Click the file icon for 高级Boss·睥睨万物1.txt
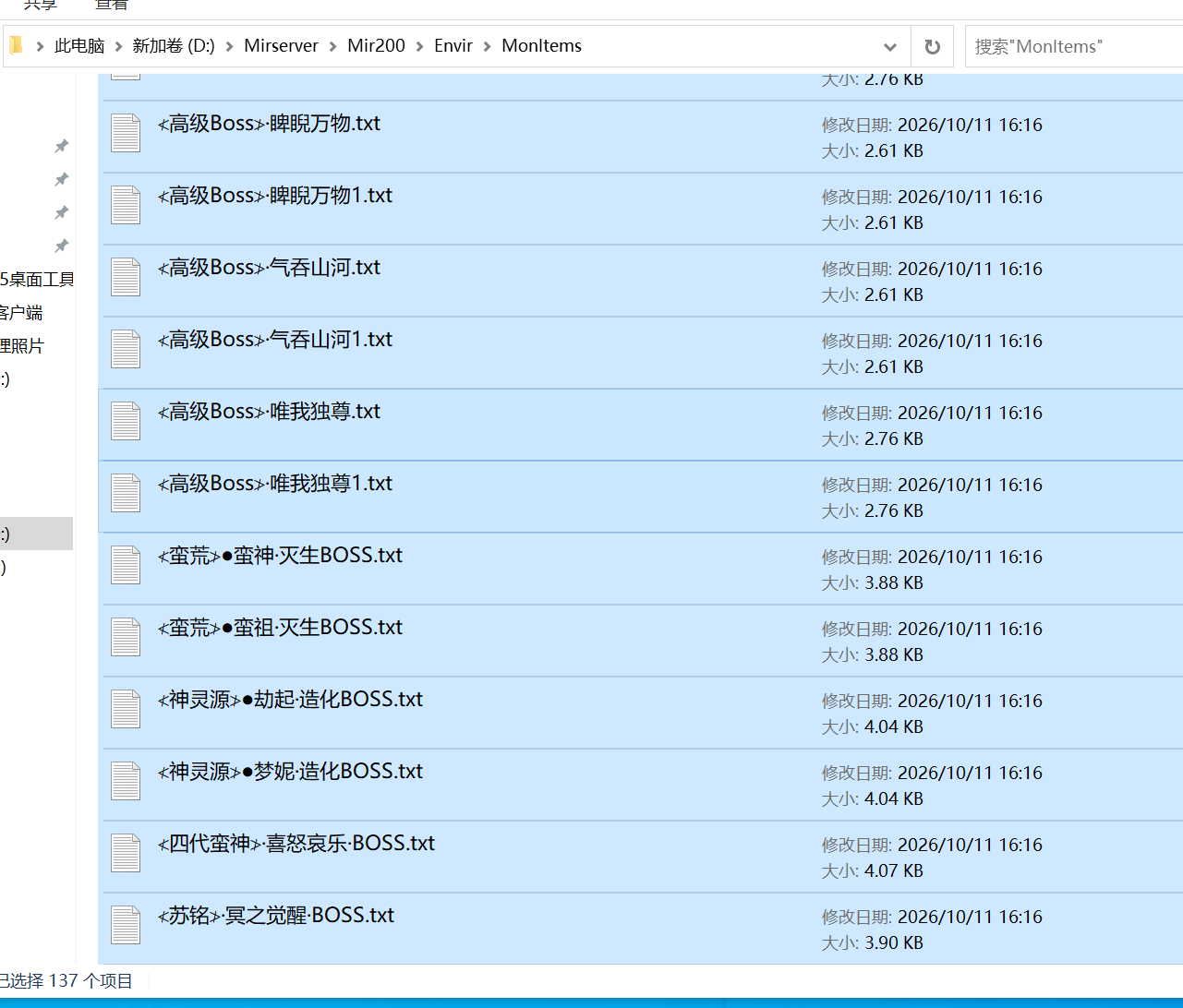This screenshot has width=1183, height=1008. pos(126,205)
